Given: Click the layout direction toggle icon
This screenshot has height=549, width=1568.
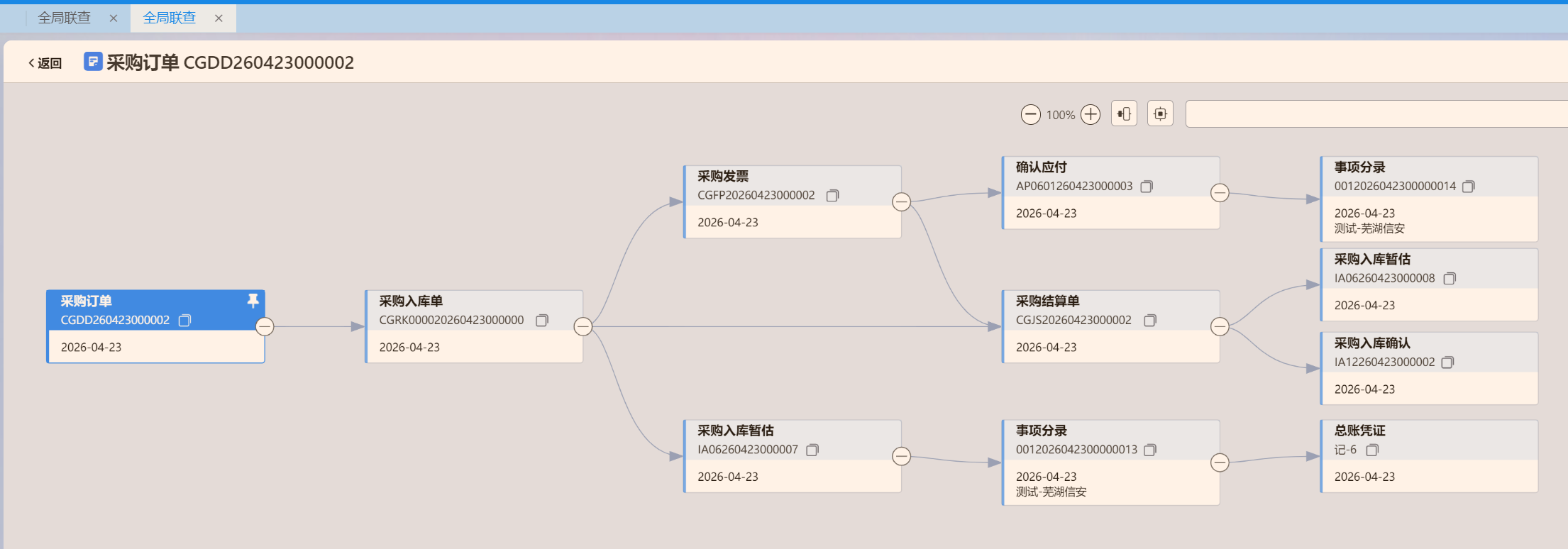Looking at the screenshot, I should coord(1124,113).
